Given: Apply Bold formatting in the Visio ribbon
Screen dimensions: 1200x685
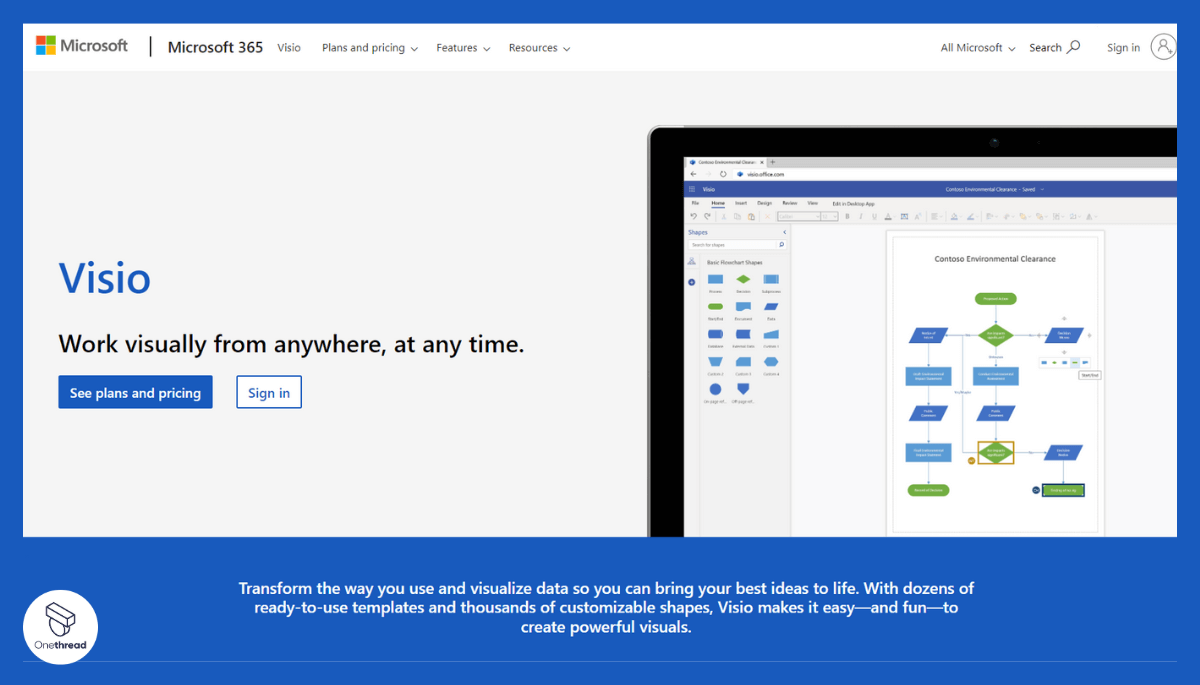Looking at the screenshot, I should click(846, 216).
